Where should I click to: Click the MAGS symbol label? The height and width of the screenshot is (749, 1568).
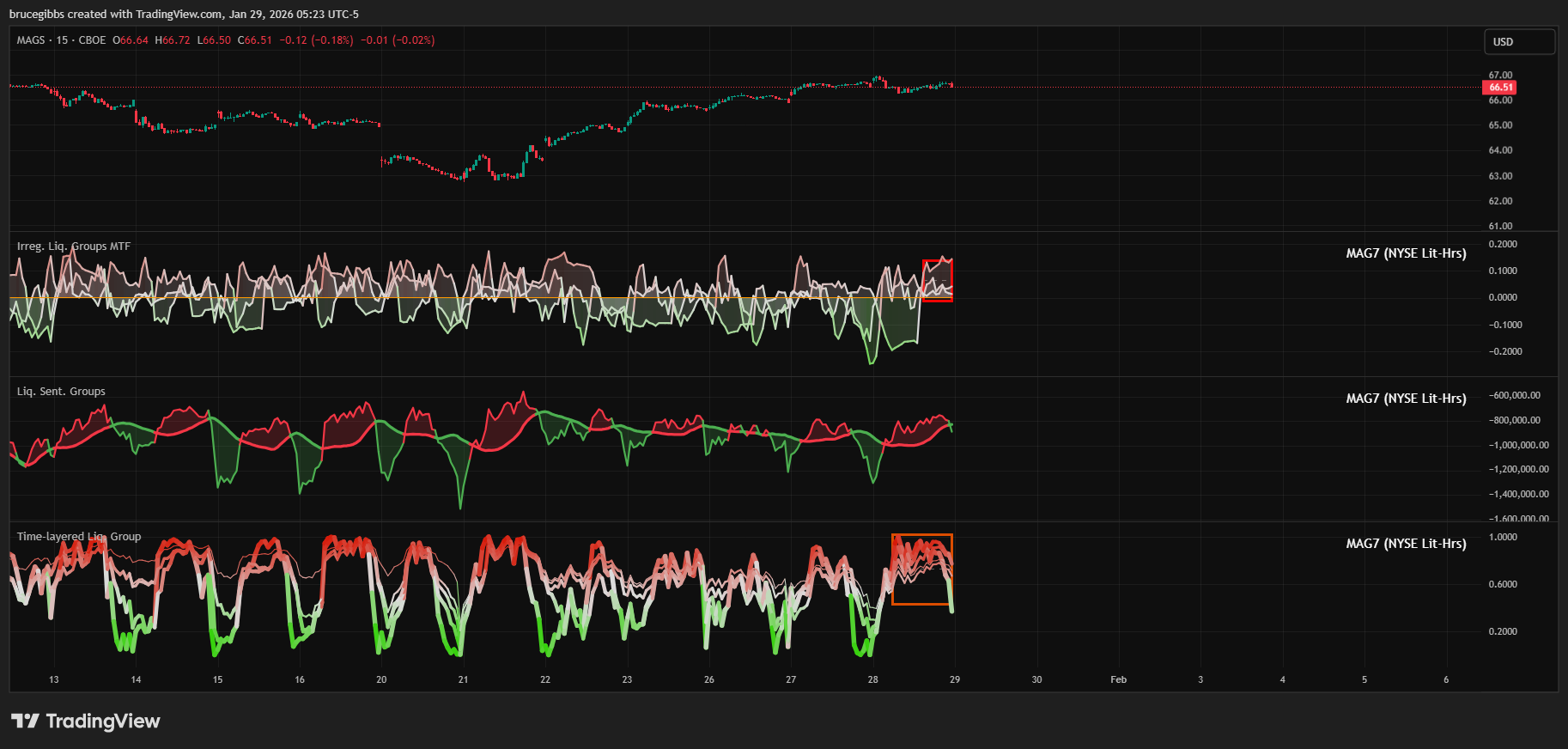click(31, 40)
